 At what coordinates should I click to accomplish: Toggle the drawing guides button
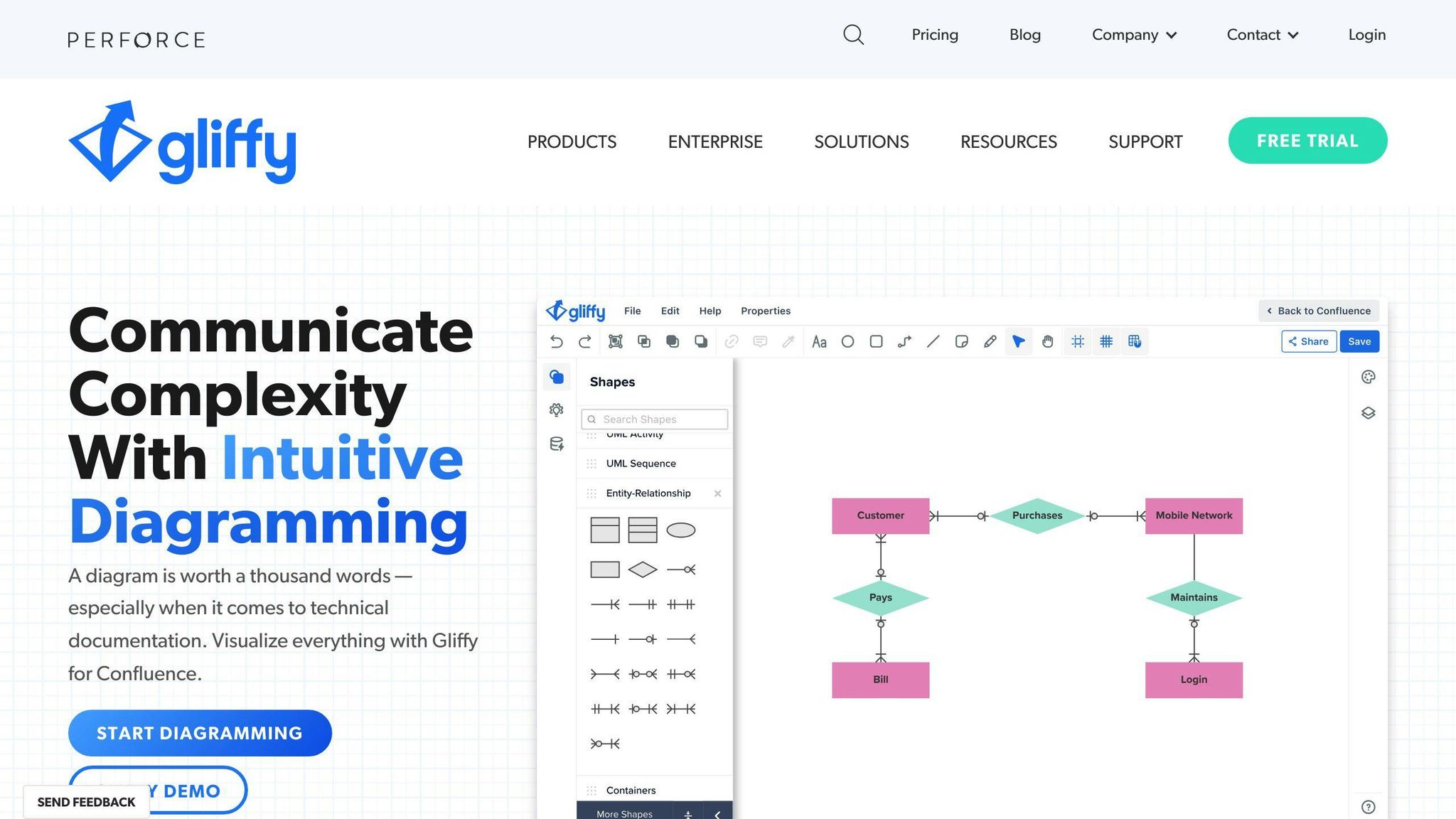click(1078, 342)
